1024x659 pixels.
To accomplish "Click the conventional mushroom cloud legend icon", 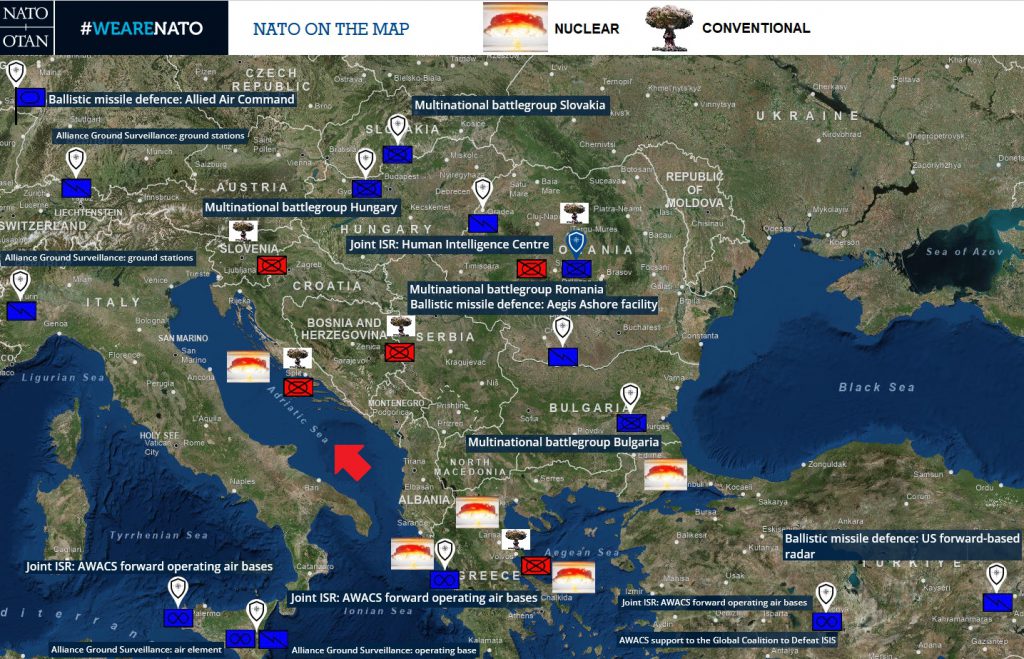I will pyautogui.click(x=669, y=28).
